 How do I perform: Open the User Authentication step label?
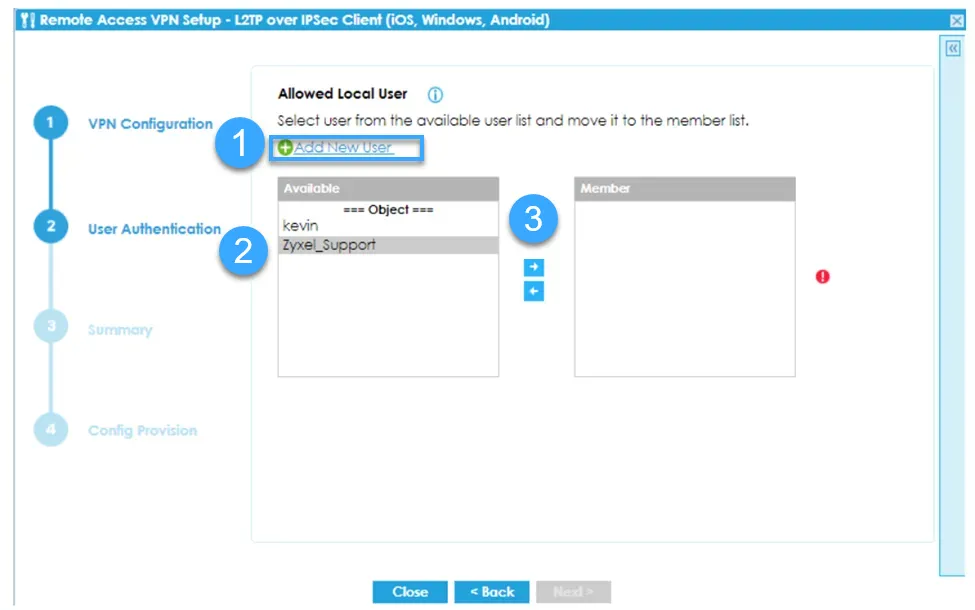click(x=154, y=229)
